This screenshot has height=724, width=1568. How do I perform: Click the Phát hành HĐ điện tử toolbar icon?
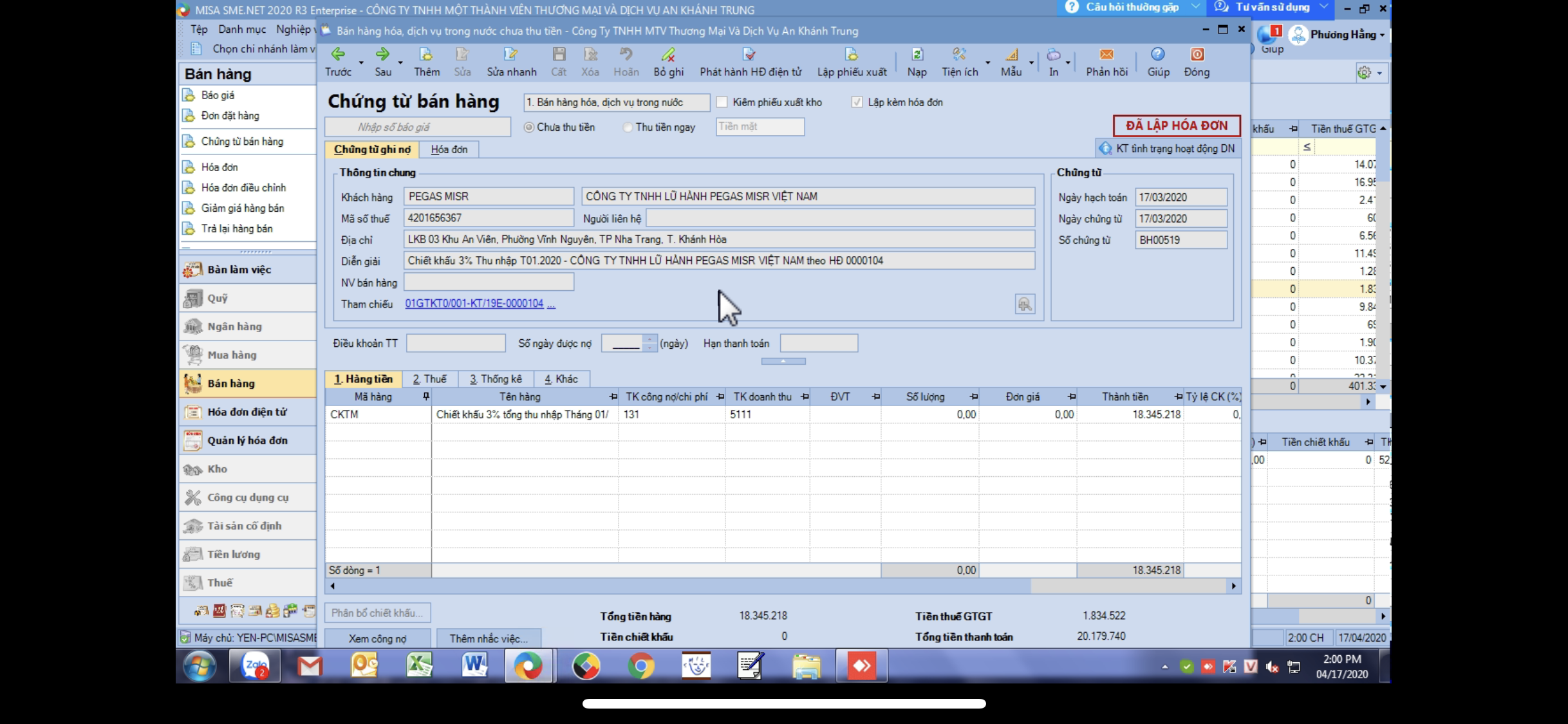749,55
